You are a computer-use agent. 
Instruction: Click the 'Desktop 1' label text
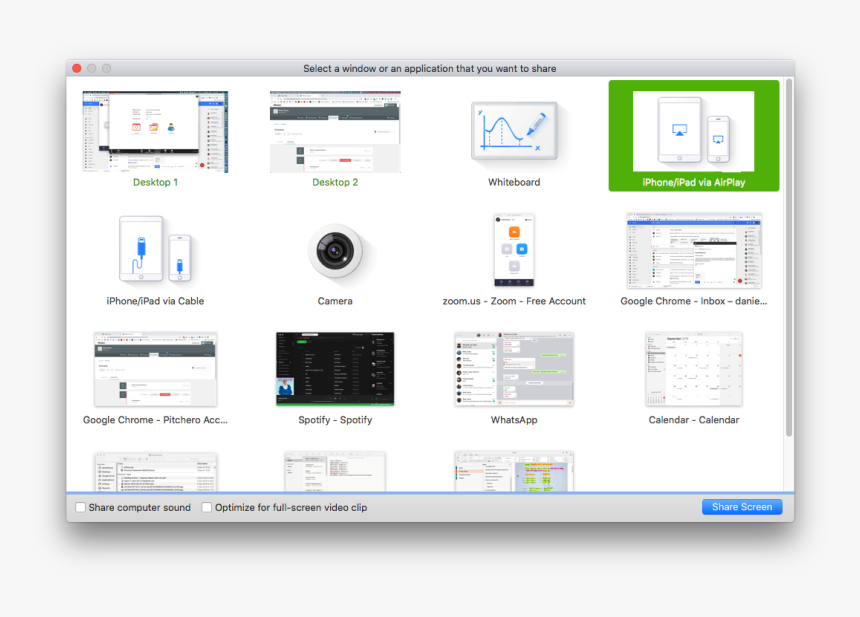point(155,182)
